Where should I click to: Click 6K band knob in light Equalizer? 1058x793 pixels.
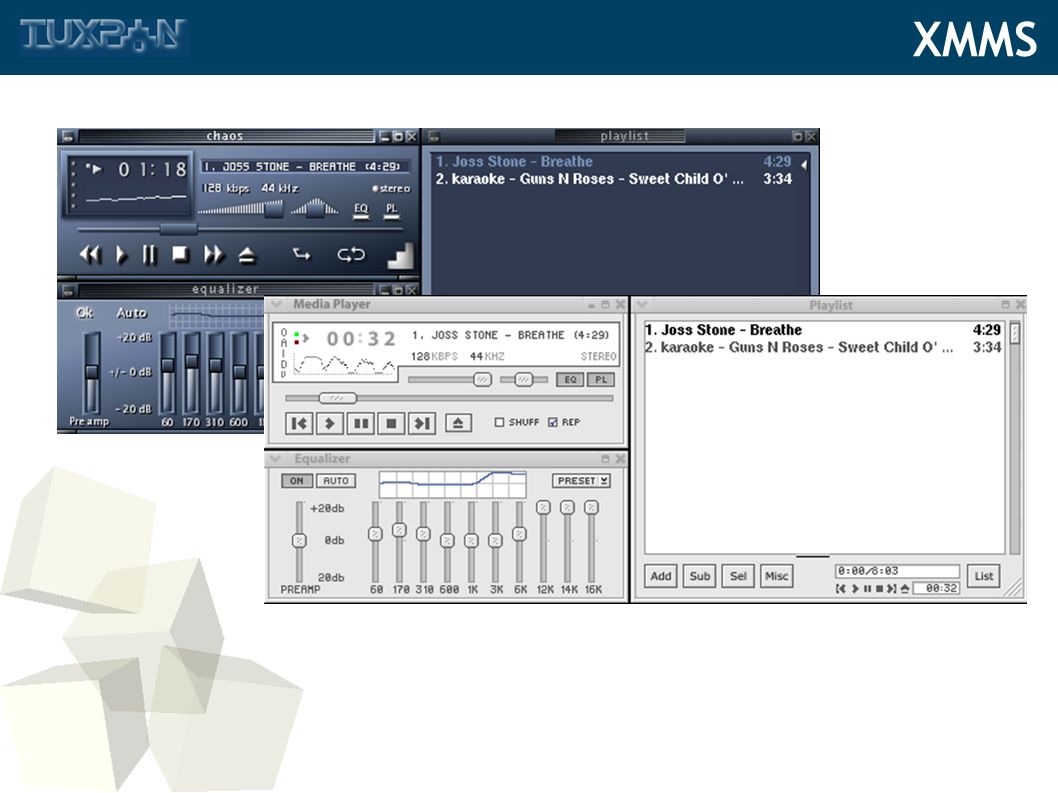pyautogui.click(x=519, y=535)
